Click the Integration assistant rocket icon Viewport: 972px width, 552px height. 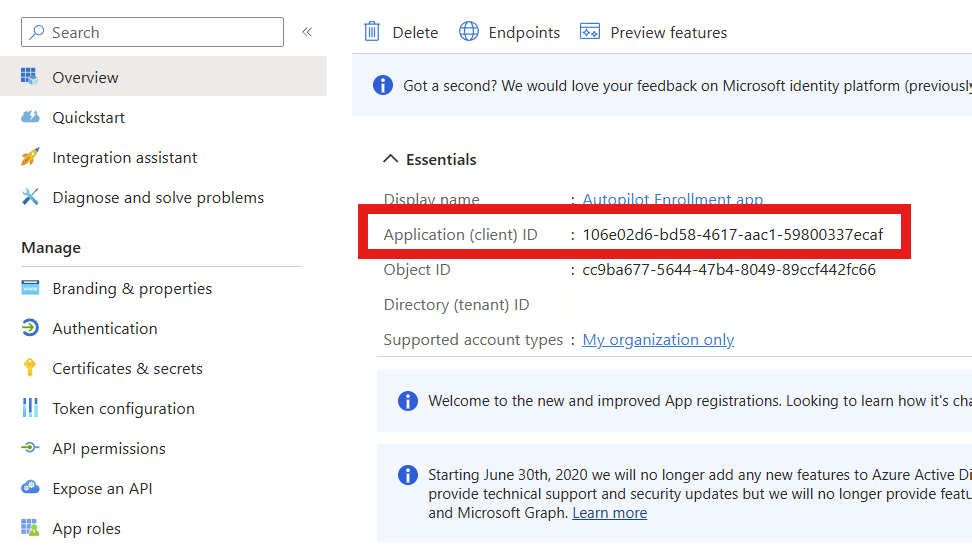(x=30, y=158)
